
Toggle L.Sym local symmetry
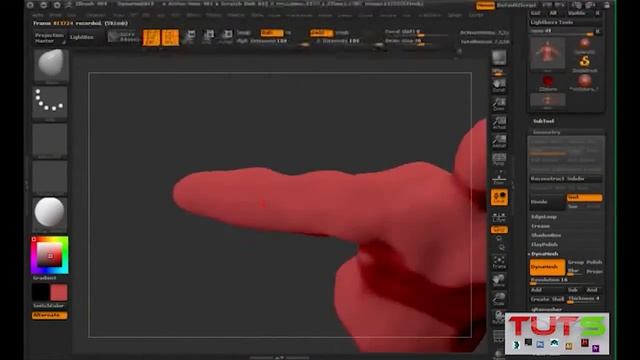(x=499, y=217)
